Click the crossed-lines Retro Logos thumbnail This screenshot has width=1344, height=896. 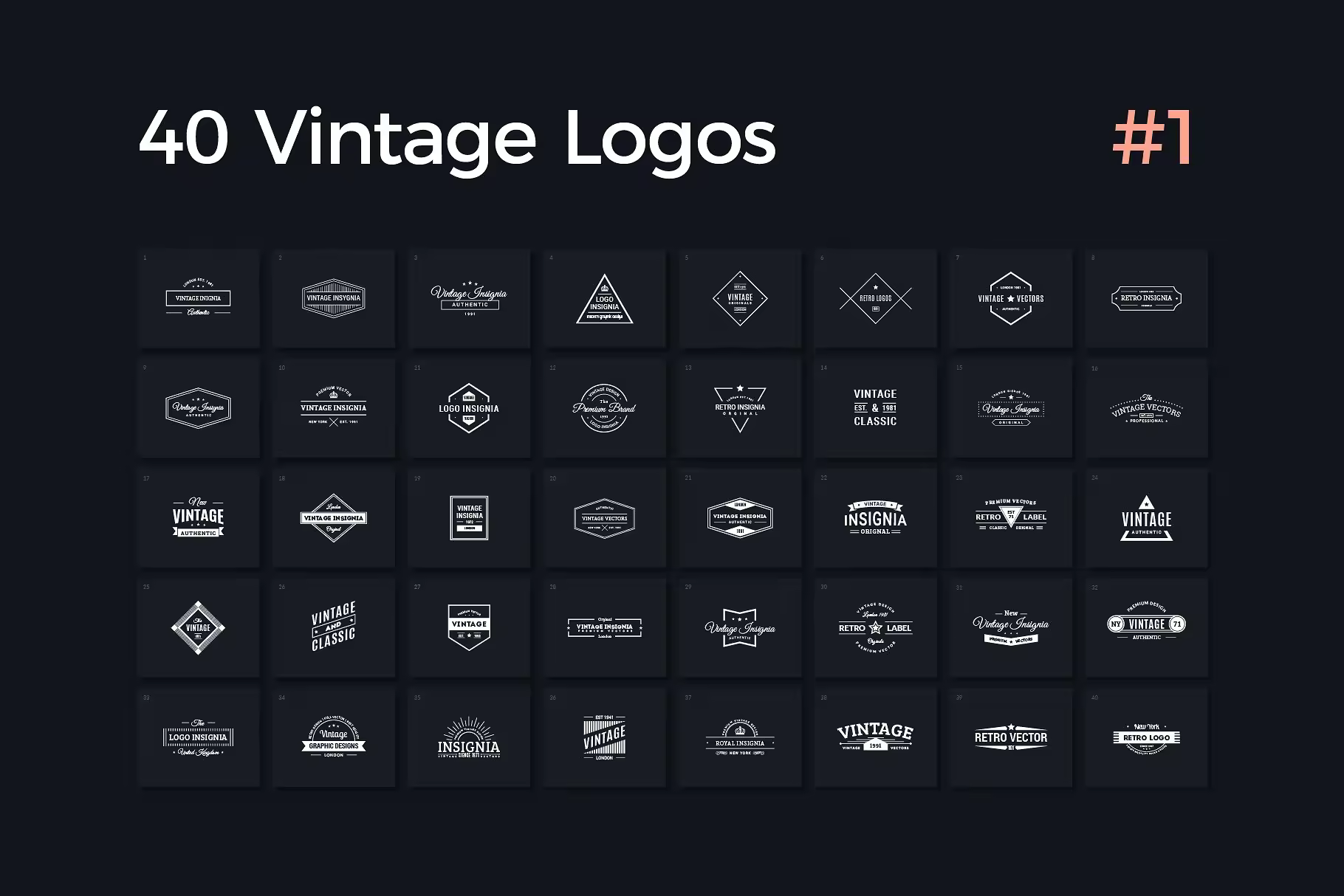tap(875, 299)
